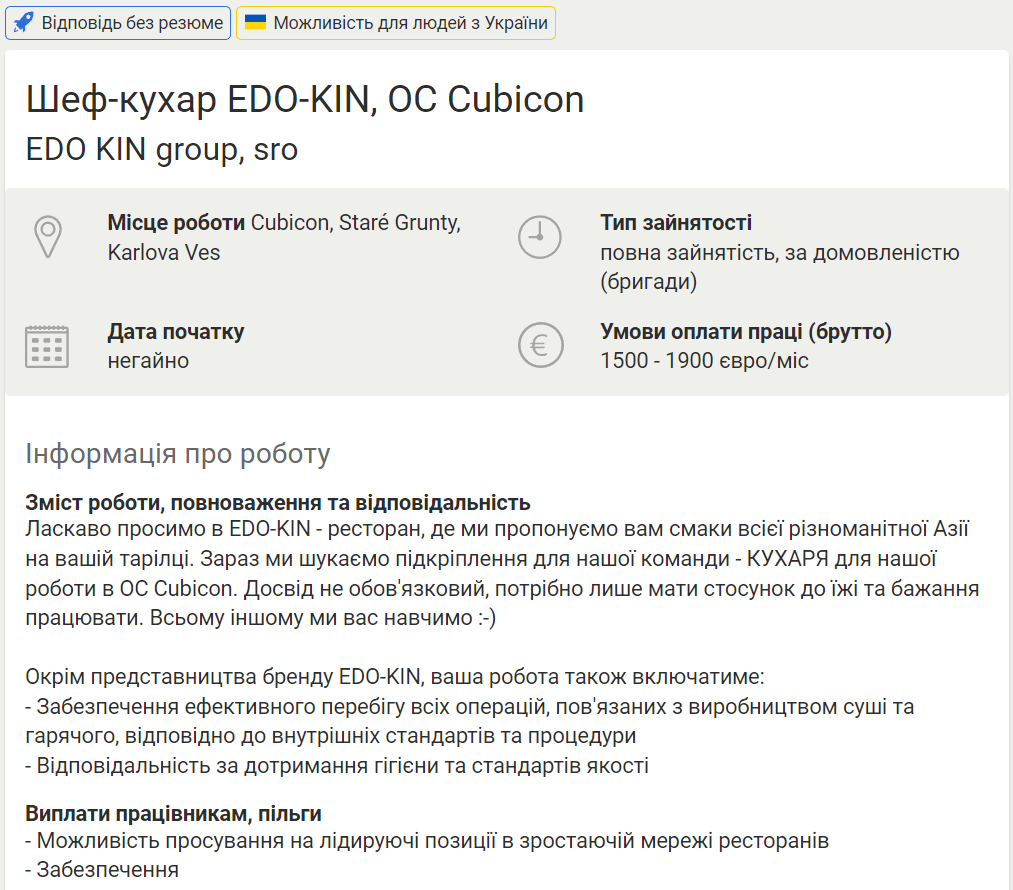Click the salary text "1500 - 1900 євро/міс"

tap(704, 361)
